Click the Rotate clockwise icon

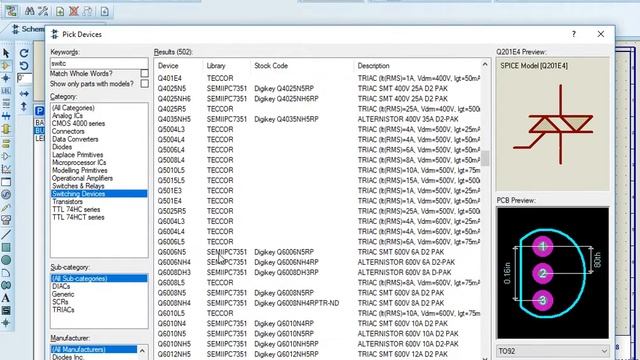[x=24, y=53]
